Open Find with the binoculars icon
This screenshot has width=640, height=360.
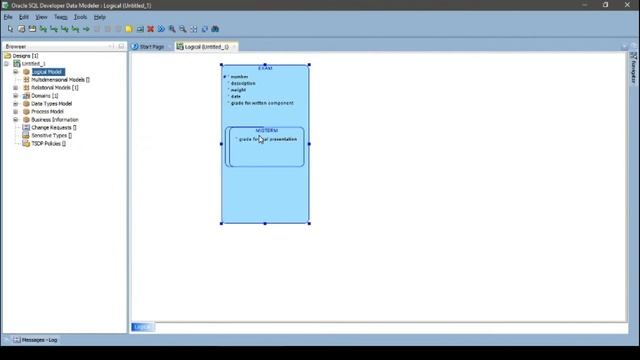[215, 29]
